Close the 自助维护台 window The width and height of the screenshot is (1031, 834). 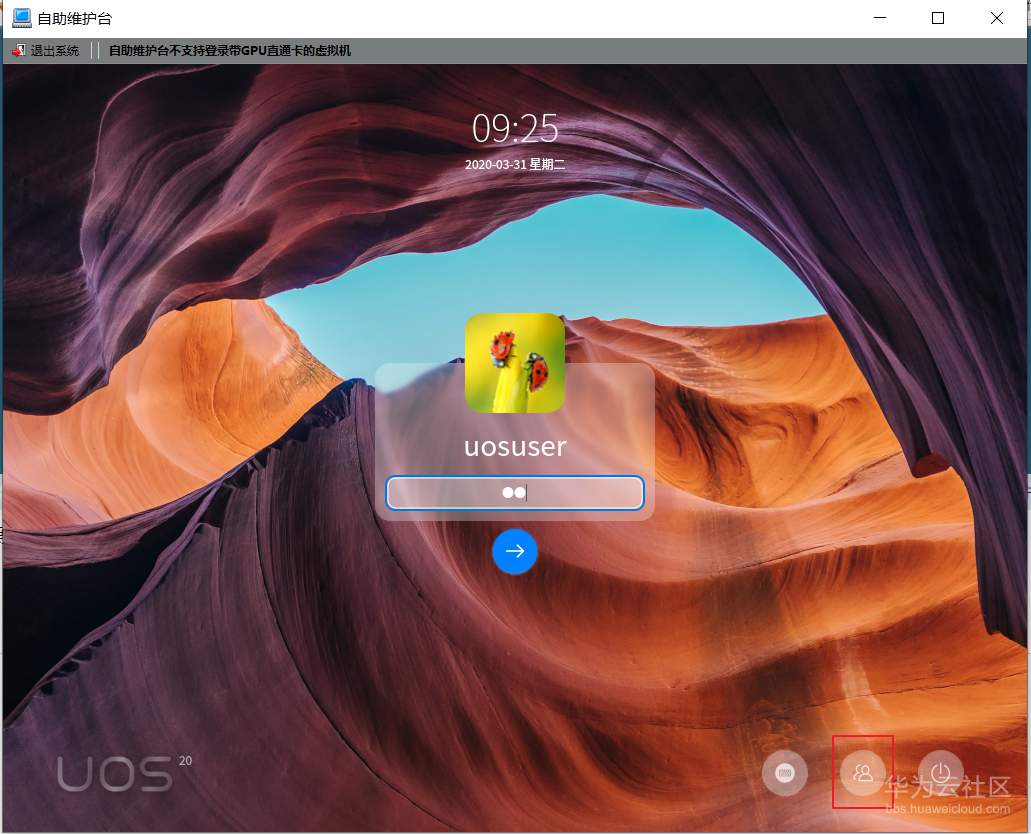[997, 18]
